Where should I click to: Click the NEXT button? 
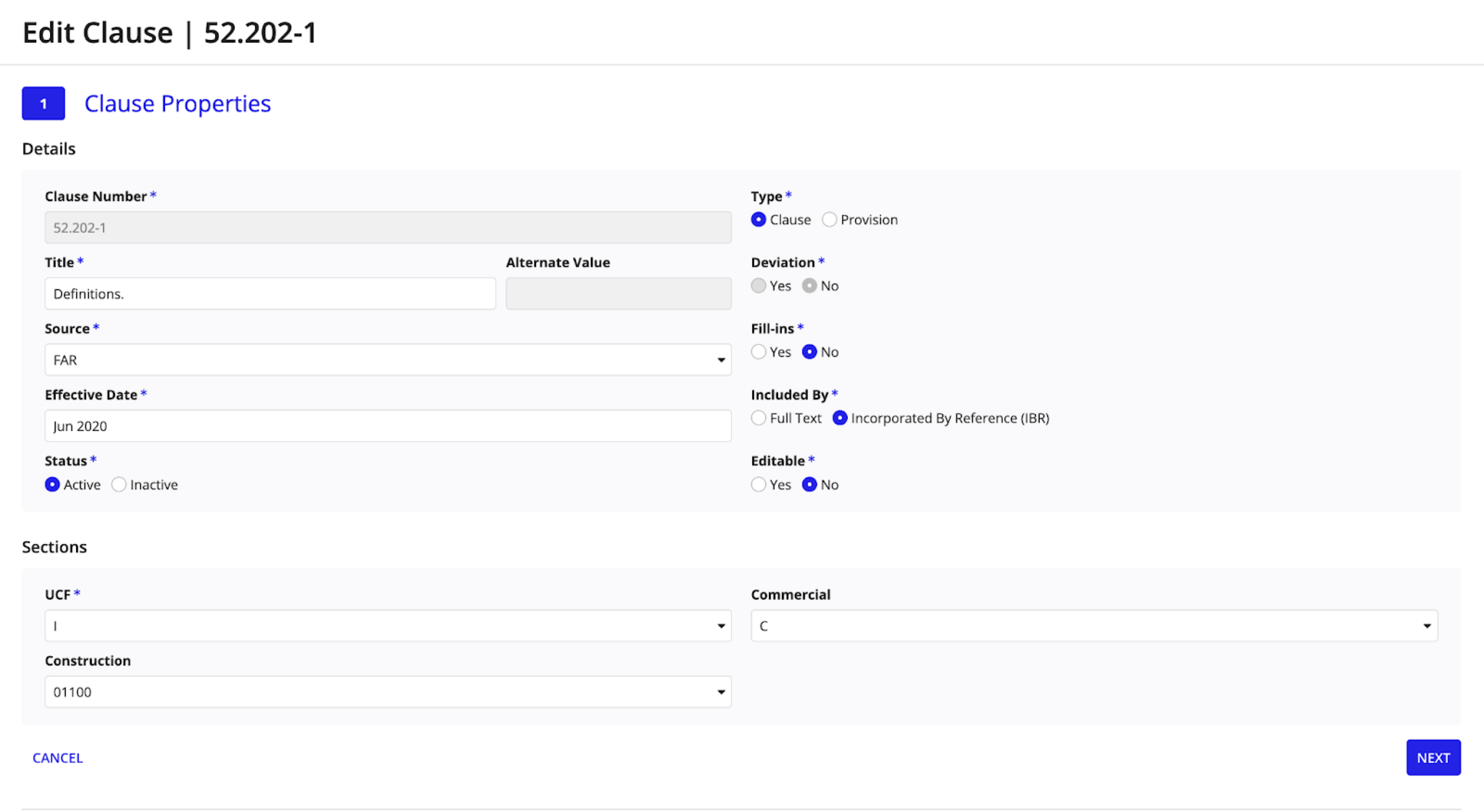click(x=1433, y=758)
